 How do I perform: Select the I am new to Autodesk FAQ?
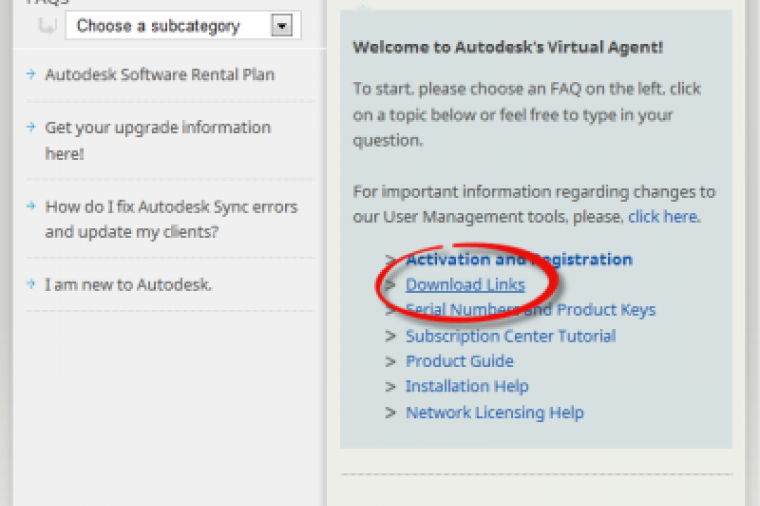pos(128,285)
